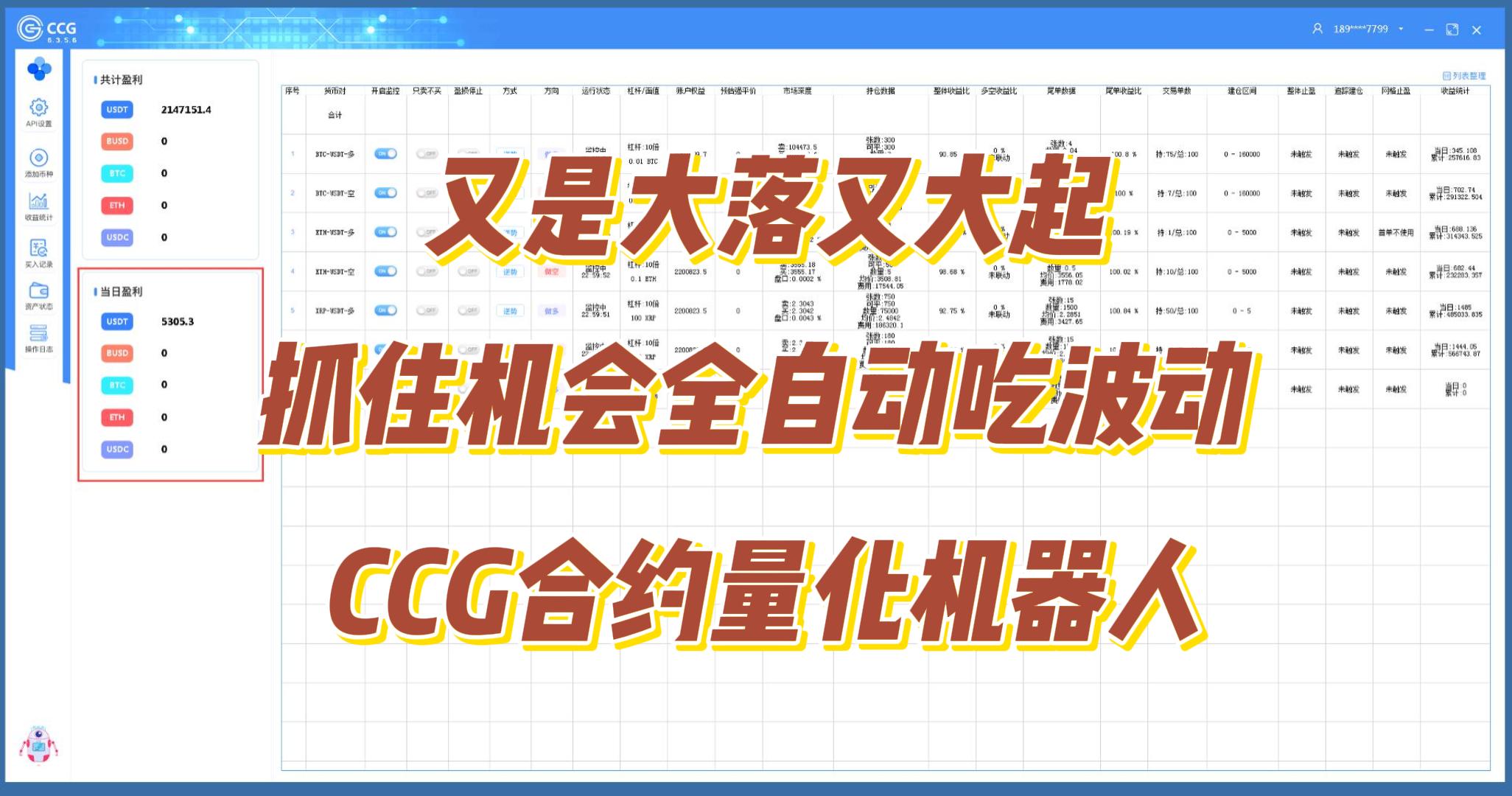This screenshot has width=1512, height=796.
Task: Toggle 盈损停止 switch for ETH-USDT-空 row
Action: point(468,271)
